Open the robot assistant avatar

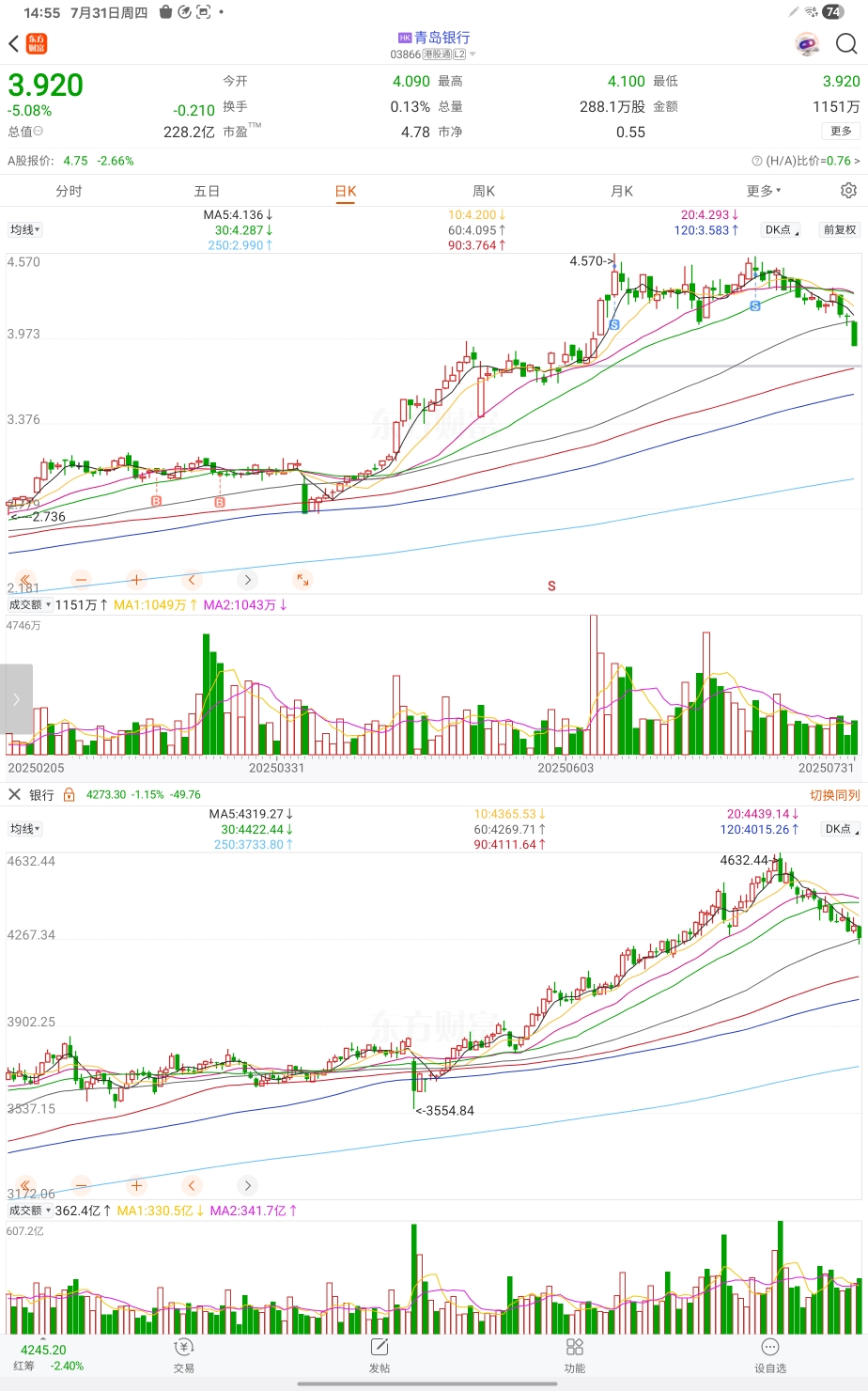coord(806,44)
